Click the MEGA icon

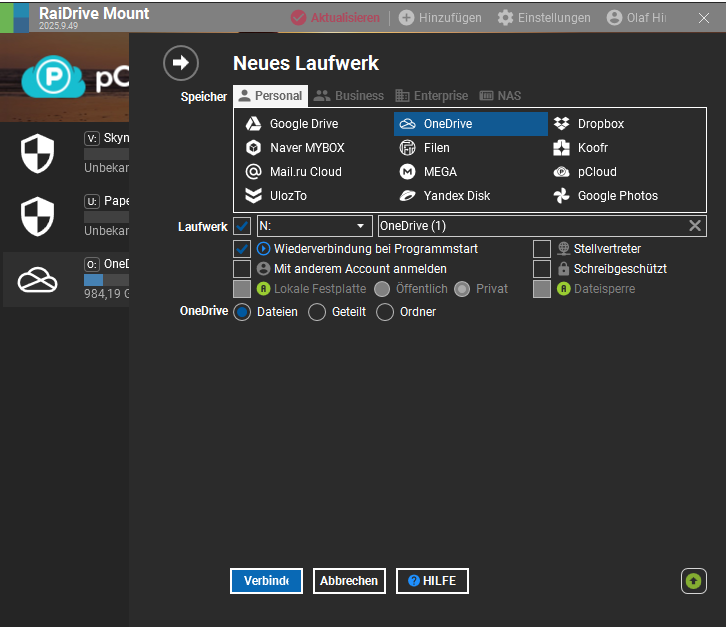click(x=407, y=172)
